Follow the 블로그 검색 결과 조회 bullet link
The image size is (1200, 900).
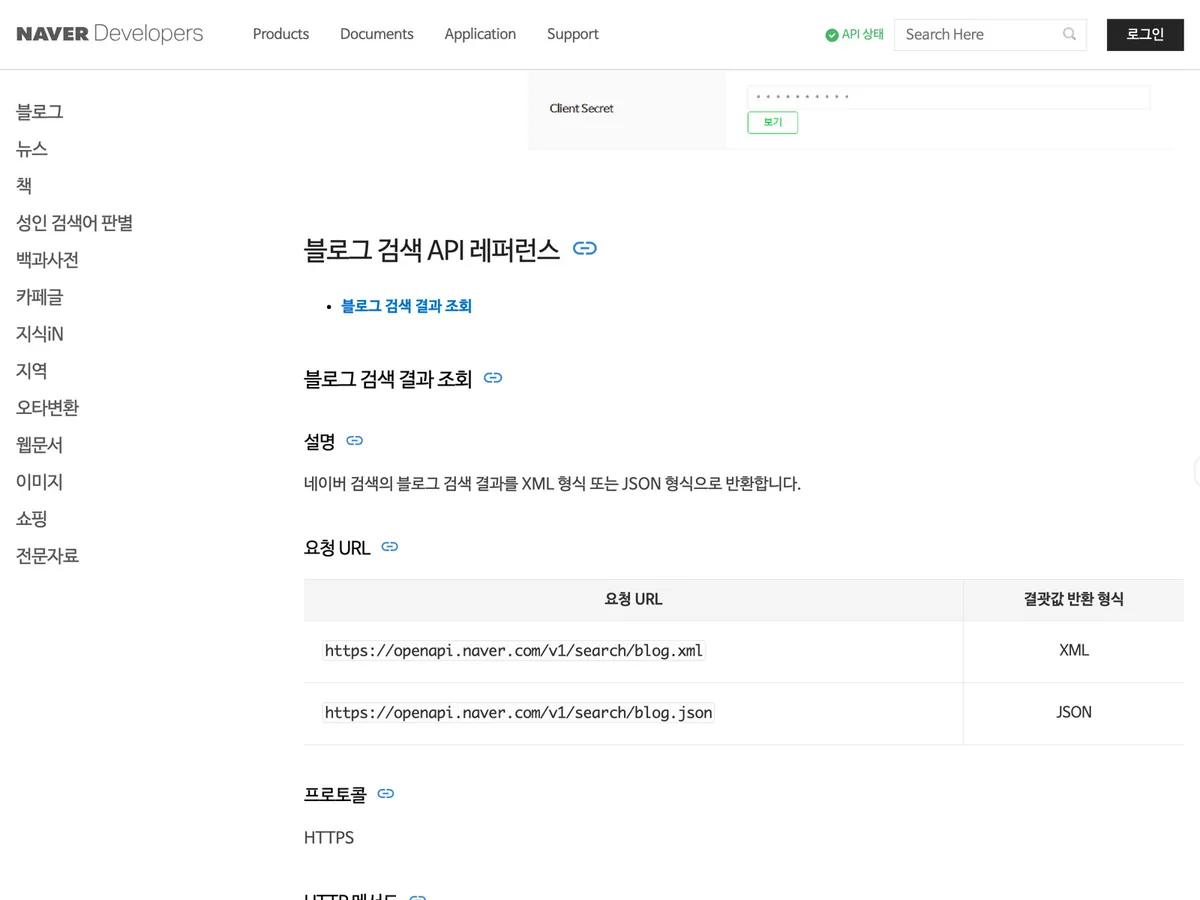406,306
